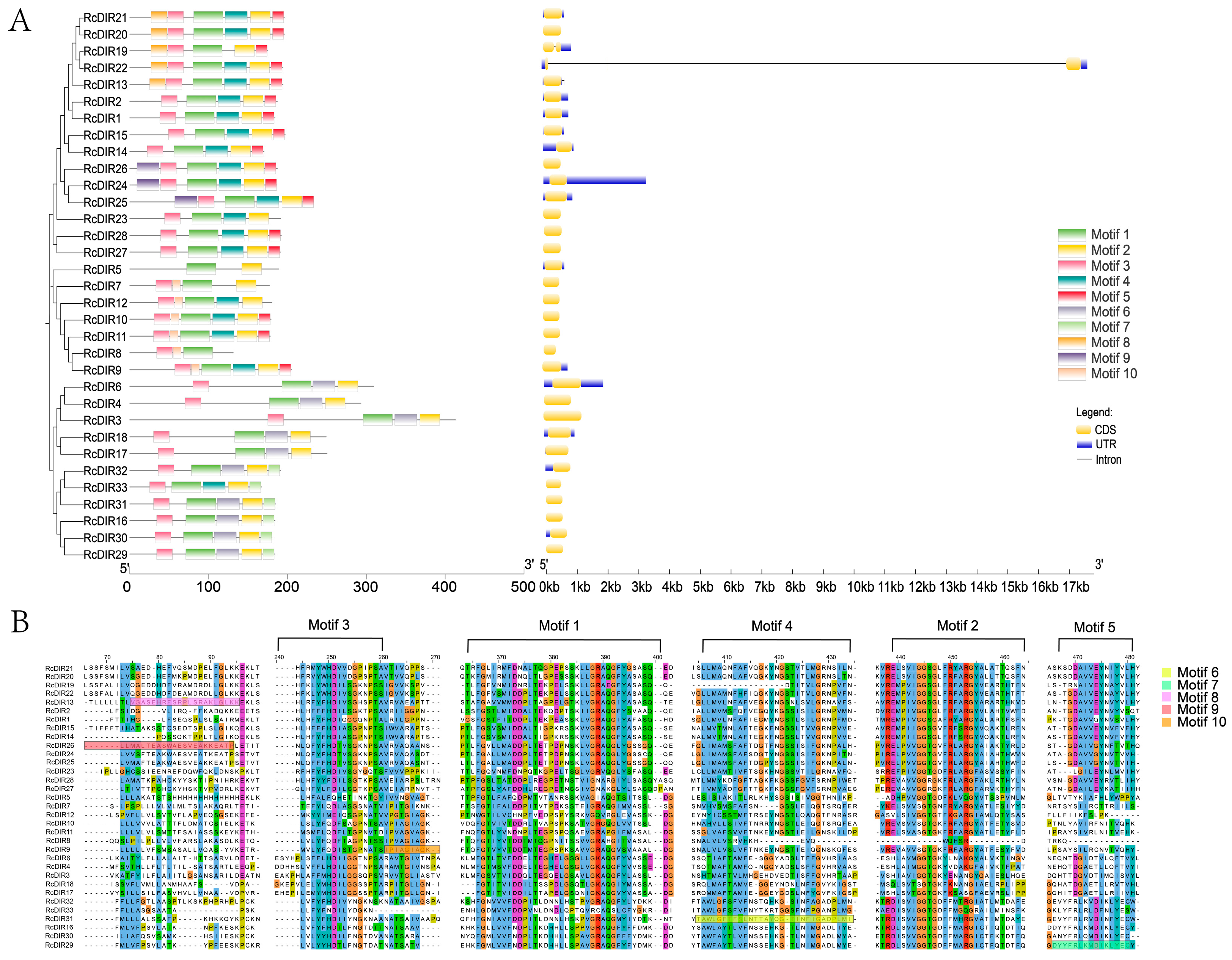Click the Motif 7 light green legend swatch

click(1071, 328)
